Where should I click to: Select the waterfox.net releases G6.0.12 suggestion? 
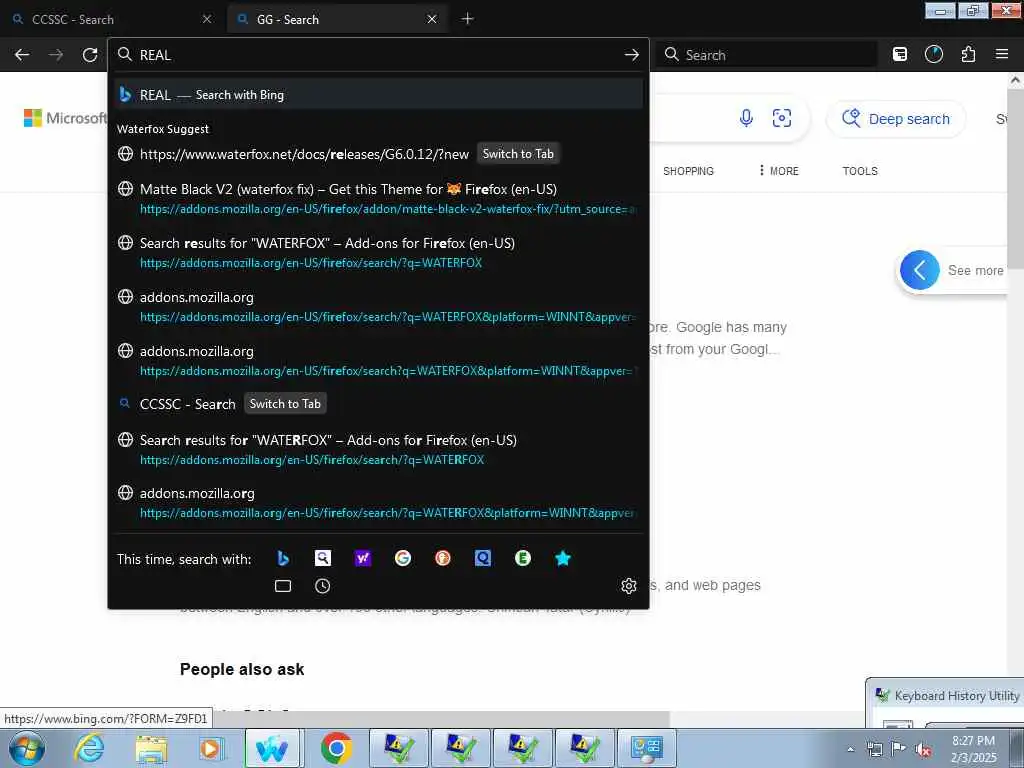378,154
